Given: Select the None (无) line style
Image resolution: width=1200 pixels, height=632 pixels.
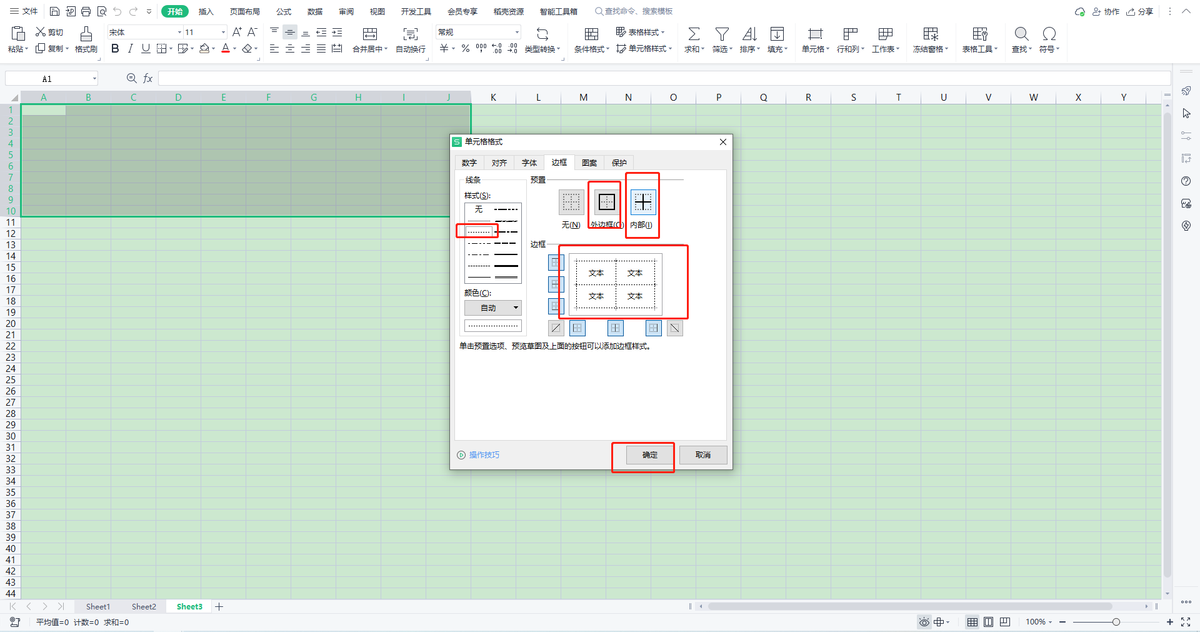Looking at the screenshot, I should coord(479,209).
